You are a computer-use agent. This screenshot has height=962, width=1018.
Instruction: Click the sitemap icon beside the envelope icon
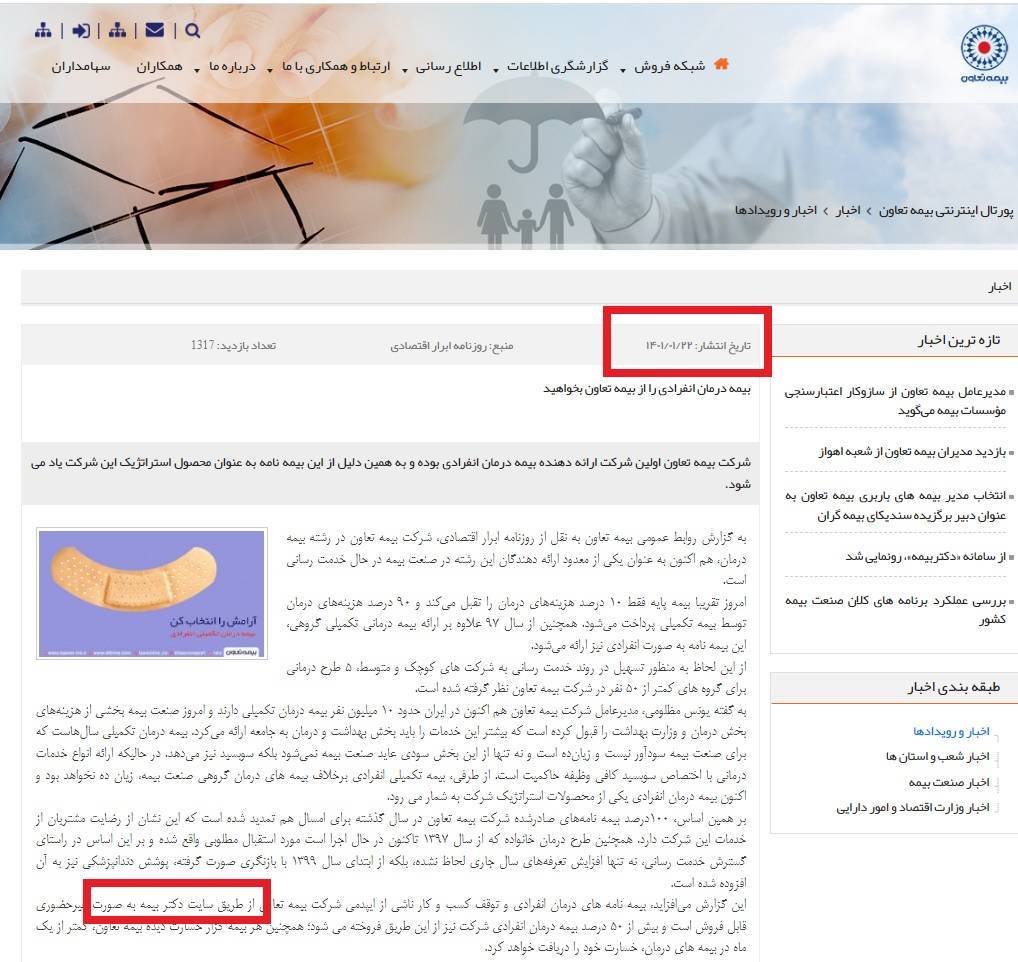pos(118,30)
